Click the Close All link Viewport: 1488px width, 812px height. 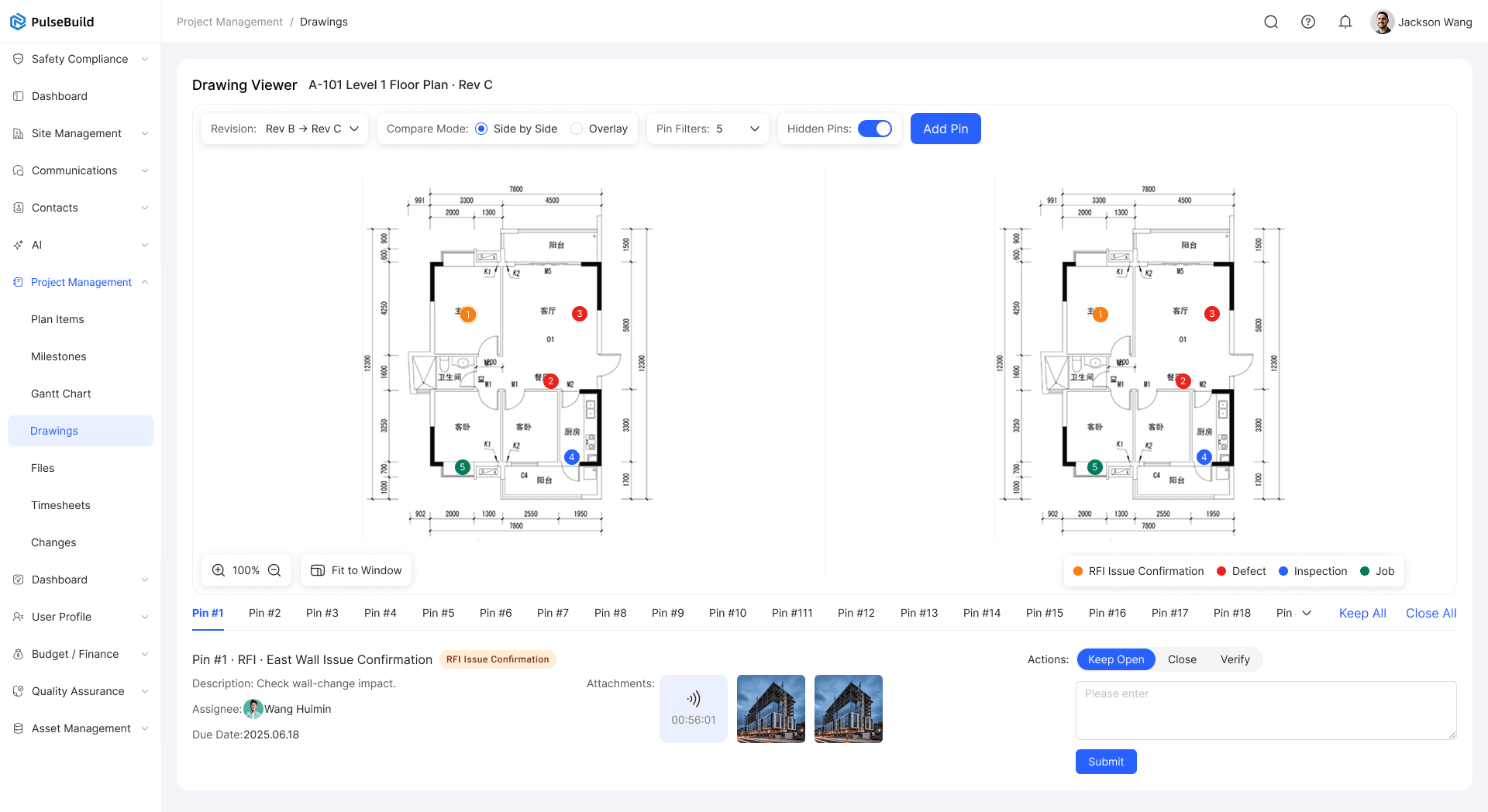[x=1431, y=613]
